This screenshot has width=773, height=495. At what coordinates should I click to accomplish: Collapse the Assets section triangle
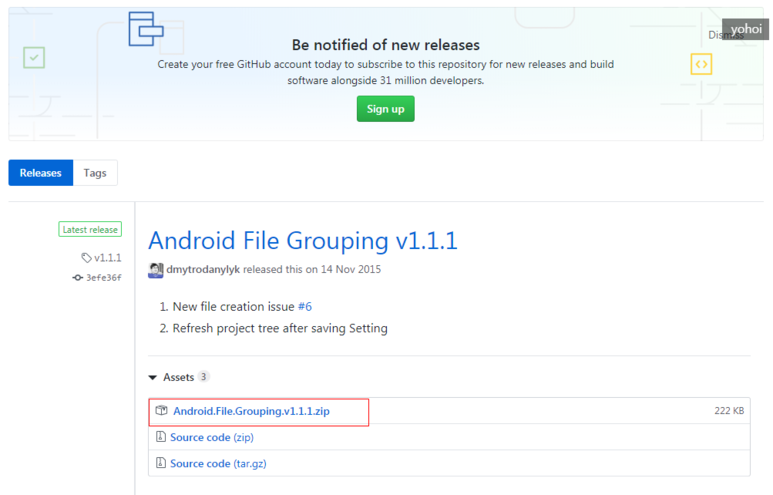pyautogui.click(x=153, y=378)
